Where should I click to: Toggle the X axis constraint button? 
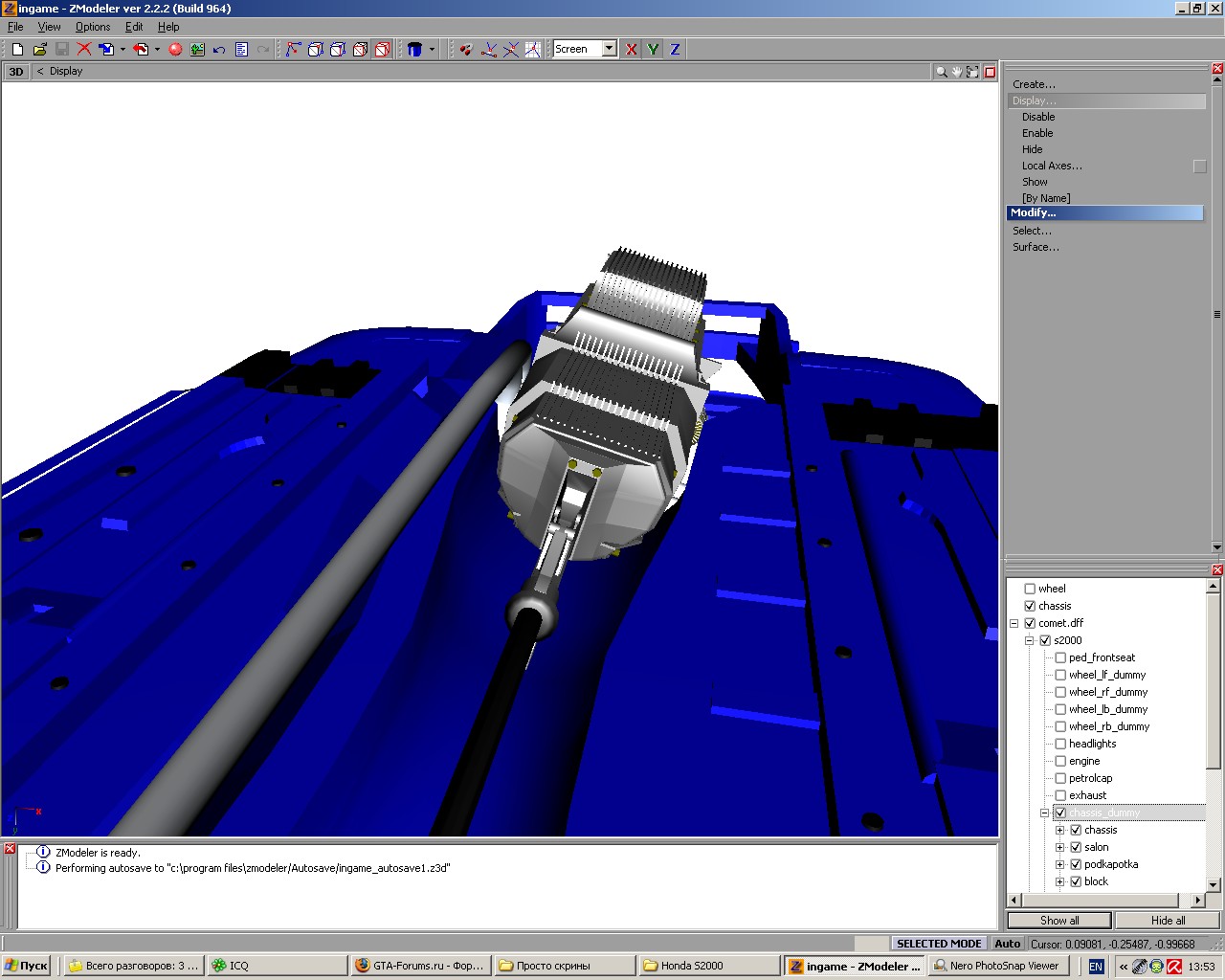pyautogui.click(x=632, y=49)
